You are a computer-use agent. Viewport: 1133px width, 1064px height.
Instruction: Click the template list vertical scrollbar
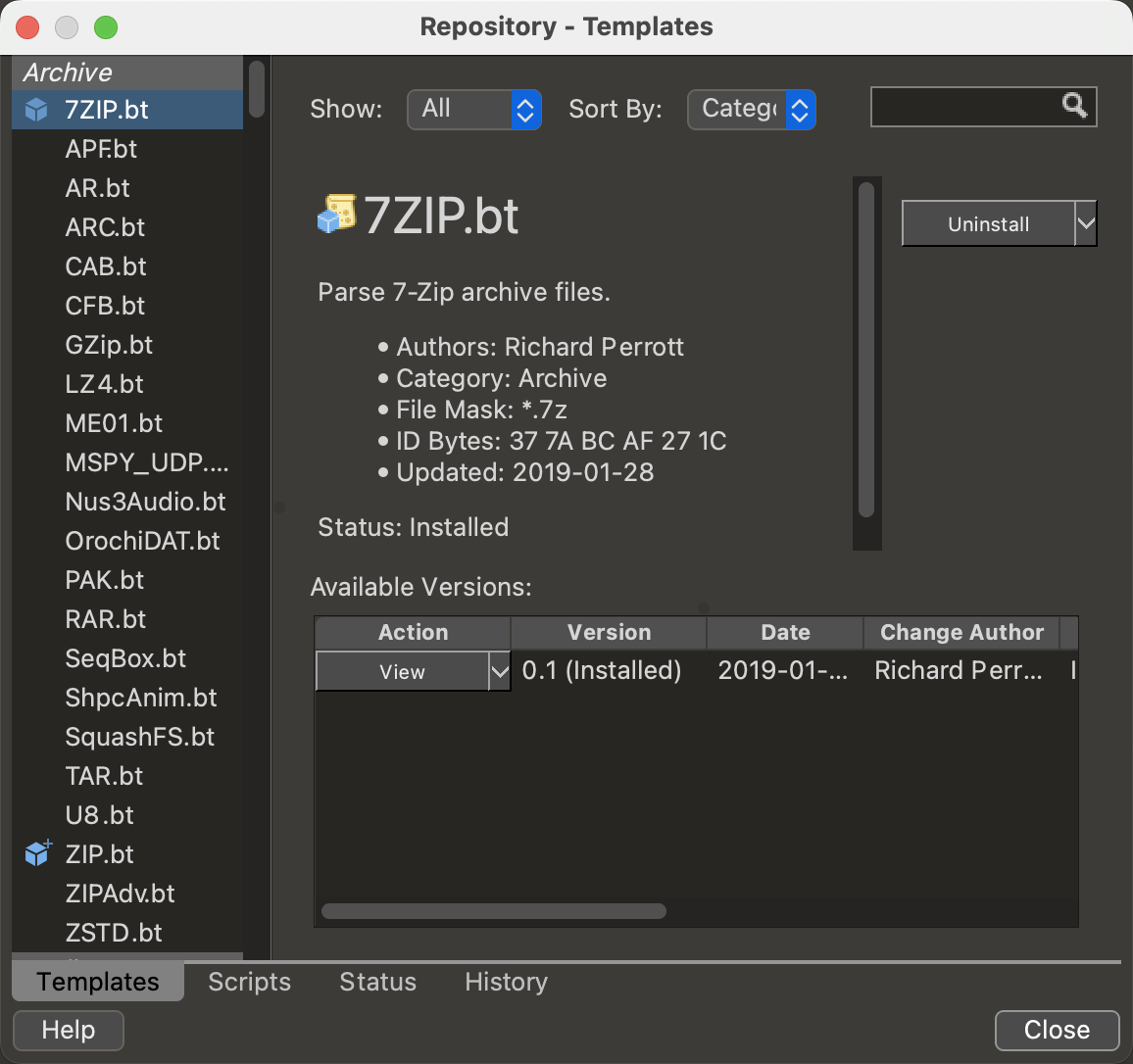click(257, 89)
